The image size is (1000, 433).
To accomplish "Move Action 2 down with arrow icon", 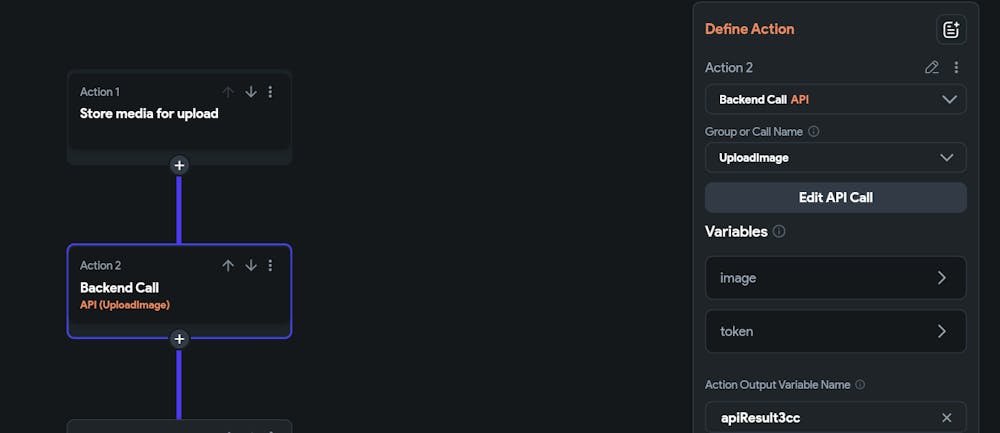I will pyautogui.click(x=251, y=266).
